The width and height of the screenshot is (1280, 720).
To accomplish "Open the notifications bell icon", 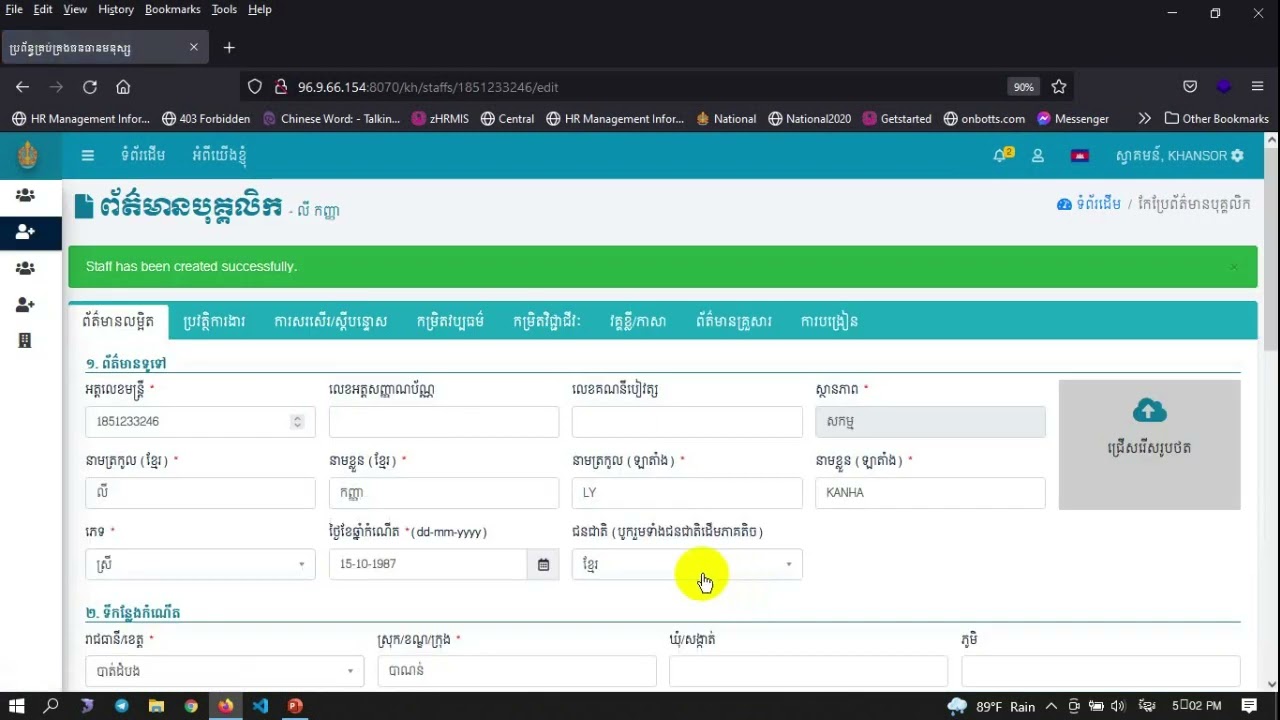I will pos(1001,155).
